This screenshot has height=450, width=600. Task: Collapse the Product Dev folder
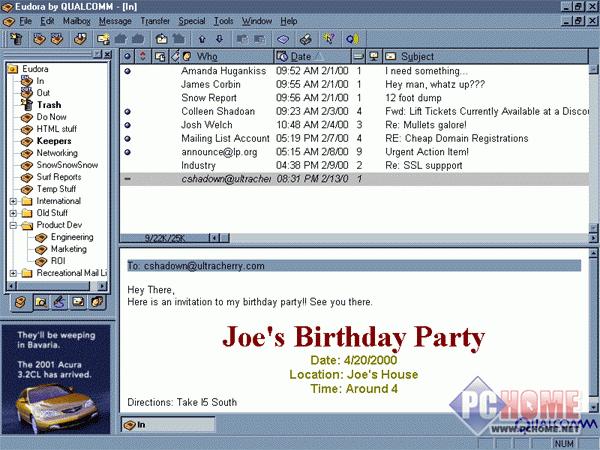pyautogui.click(x=13, y=225)
